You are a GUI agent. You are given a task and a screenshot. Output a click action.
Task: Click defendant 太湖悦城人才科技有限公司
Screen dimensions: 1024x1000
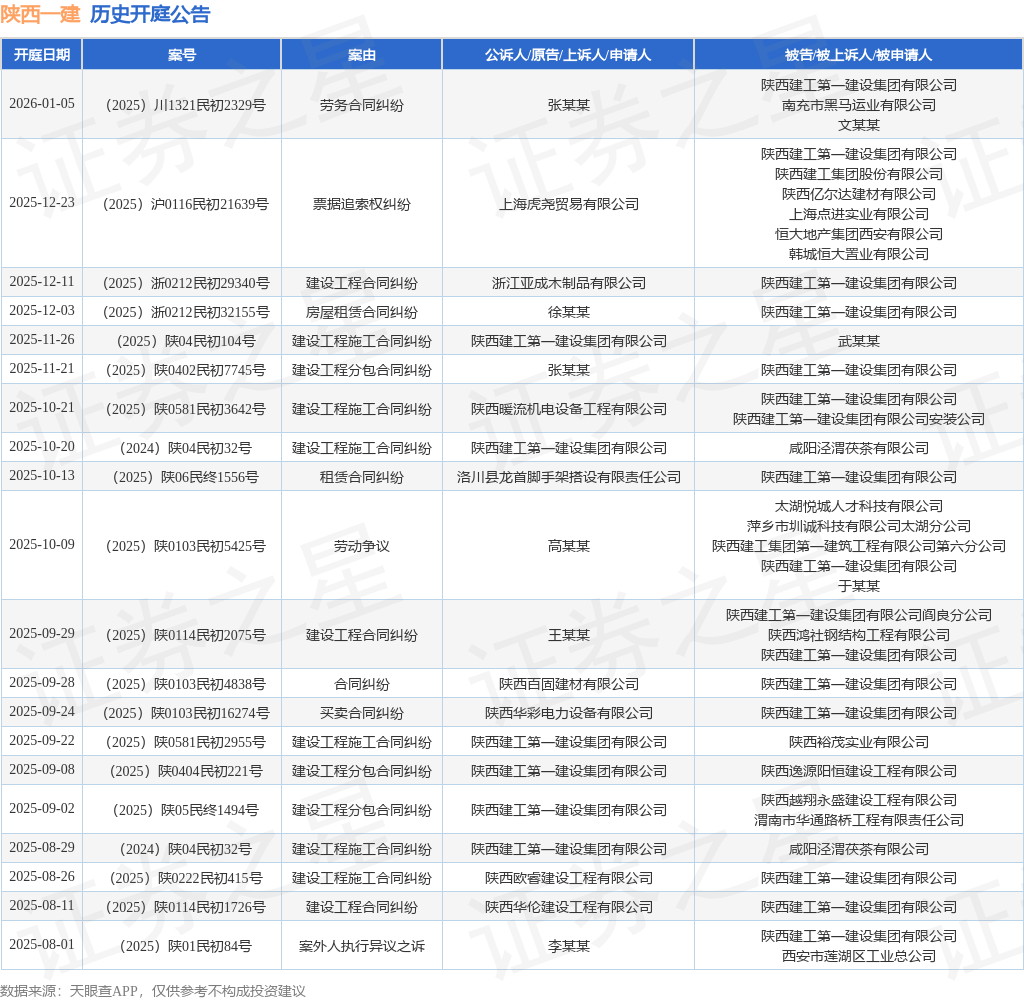pyautogui.click(x=859, y=506)
